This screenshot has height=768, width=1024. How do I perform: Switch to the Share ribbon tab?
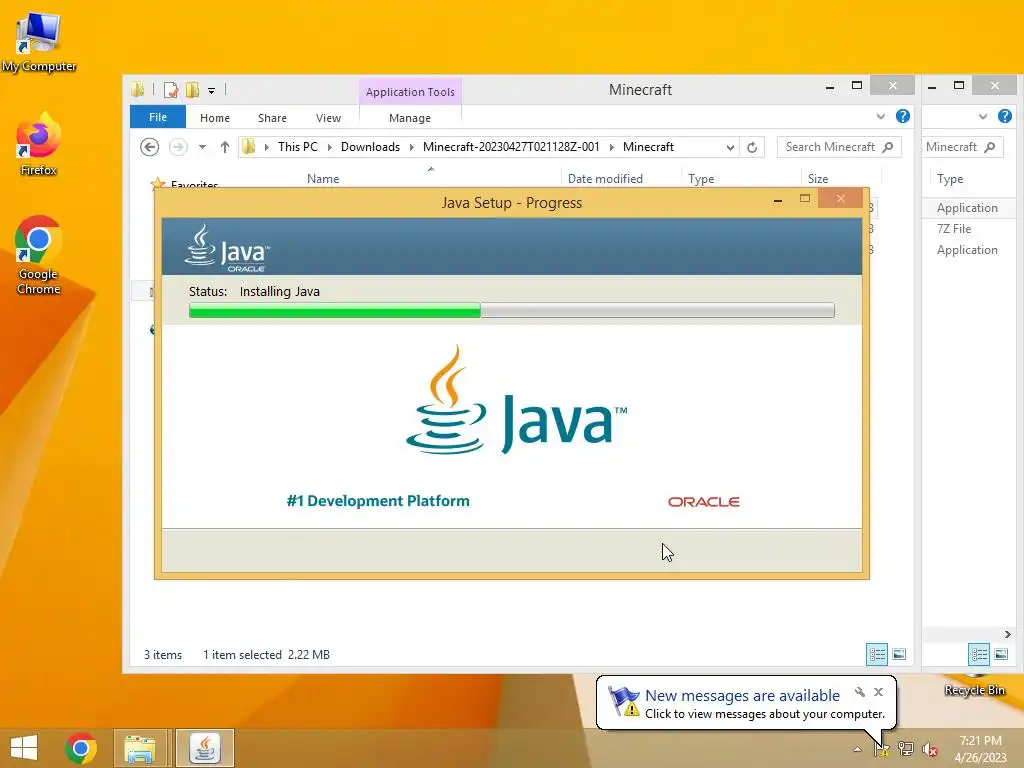pos(272,118)
